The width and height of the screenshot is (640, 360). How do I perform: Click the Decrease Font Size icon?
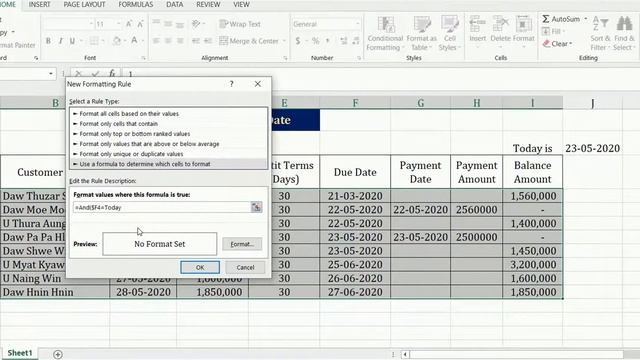click(140, 24)
